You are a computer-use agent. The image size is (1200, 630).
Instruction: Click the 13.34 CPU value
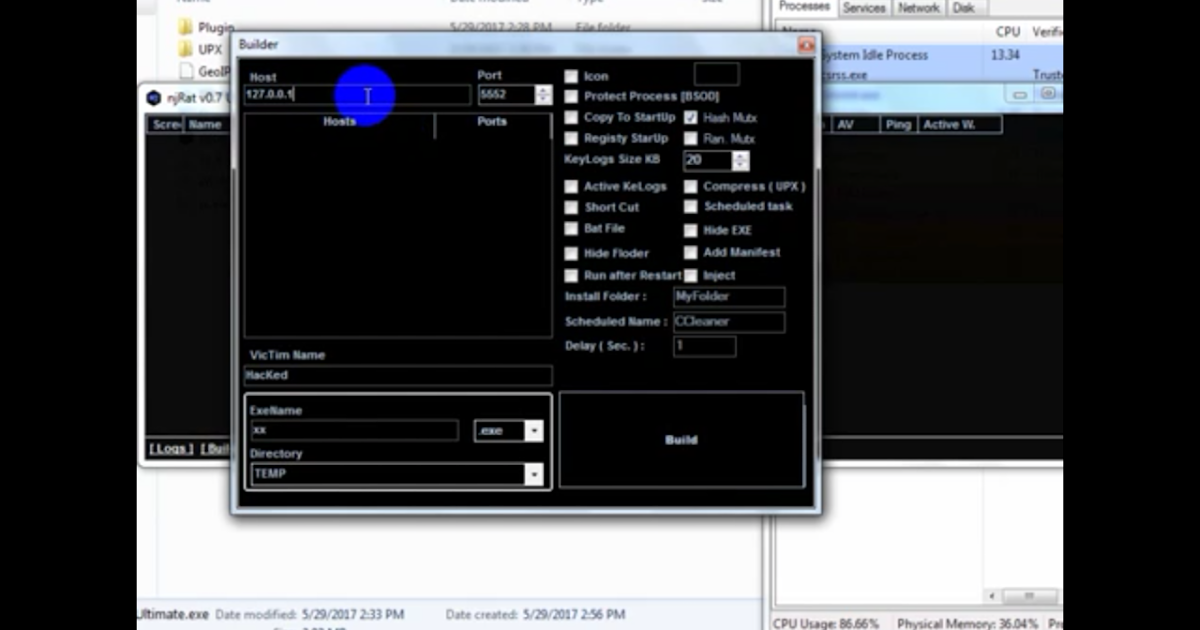tap(1005, 56)
